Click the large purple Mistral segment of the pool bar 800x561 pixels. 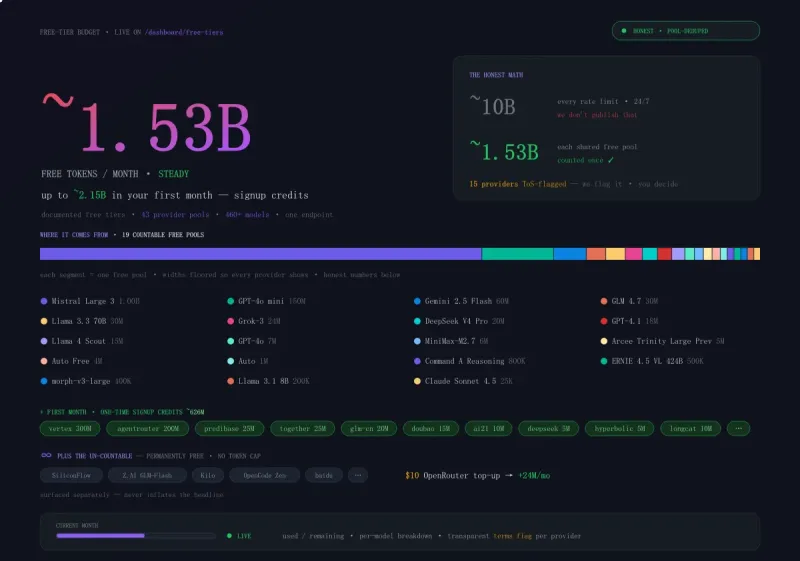[x=260, y=253]
